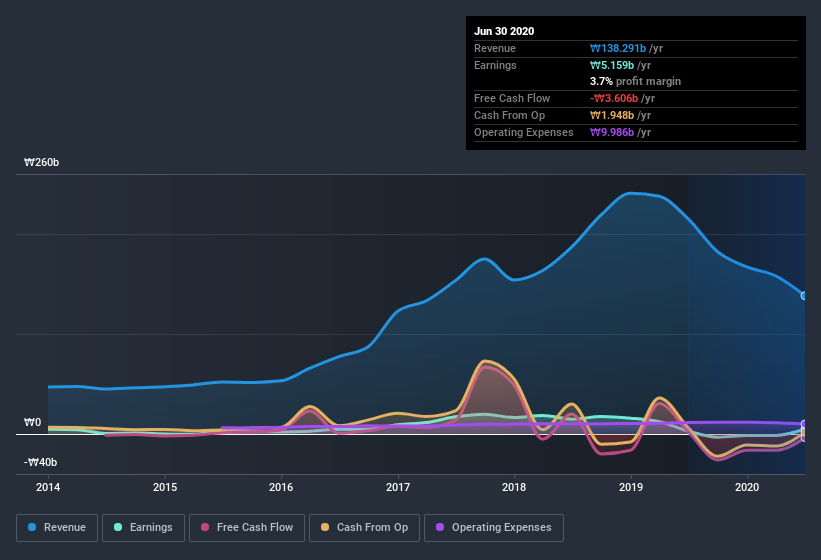The width and height of the screenshot is (821, 560).
Task: Click the ₩9.986b operating expenses value
Action: click(x=612, y=132)
